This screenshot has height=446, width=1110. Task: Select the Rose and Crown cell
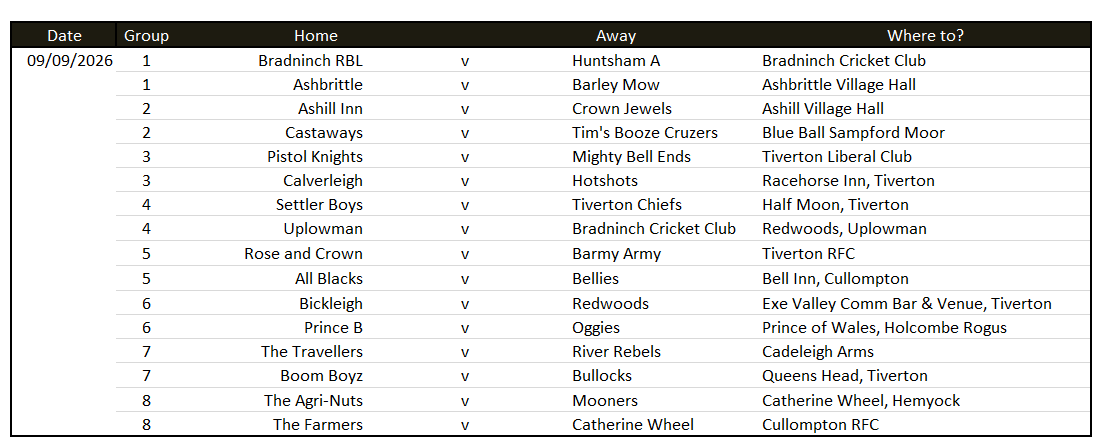[x=304, y=253]
